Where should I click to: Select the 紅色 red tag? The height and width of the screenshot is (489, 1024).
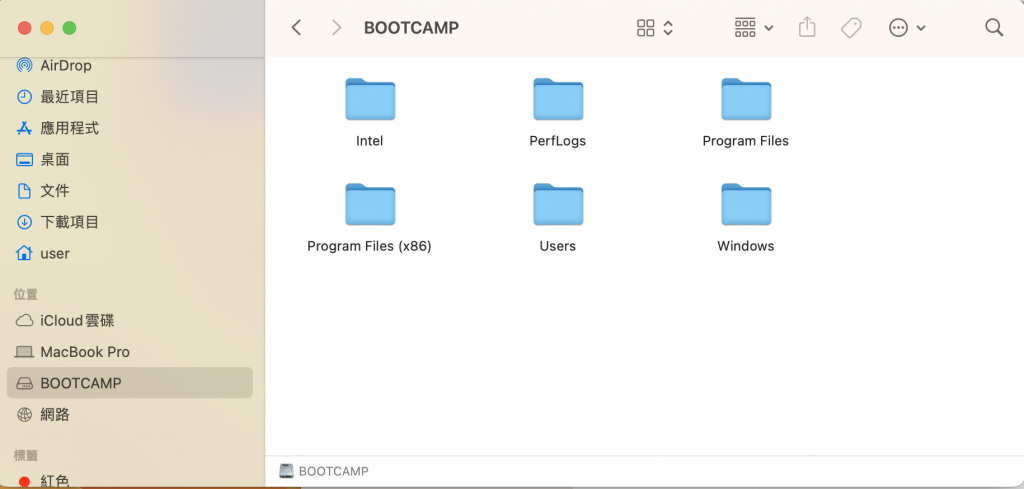coord(129,481)
